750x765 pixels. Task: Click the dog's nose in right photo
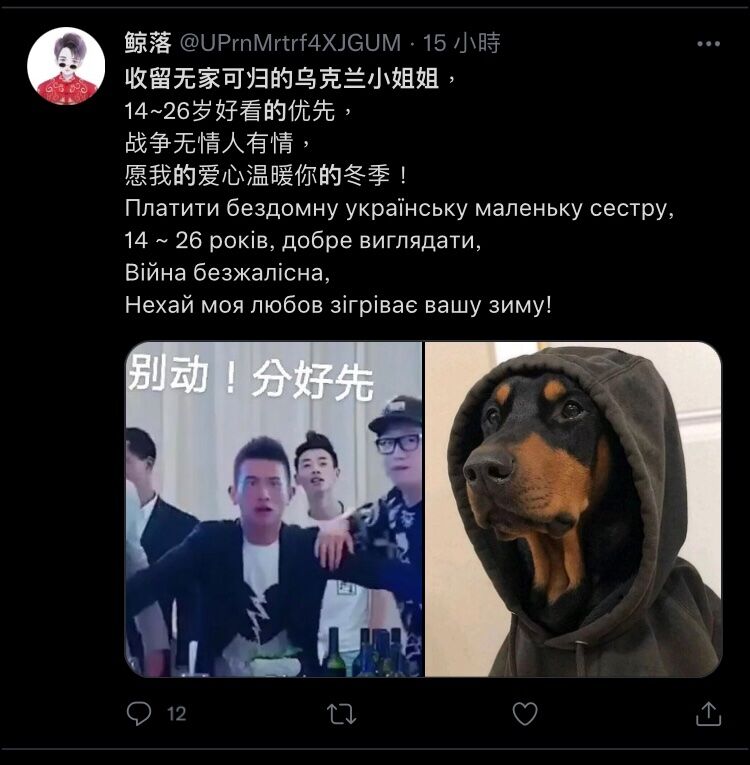[487, 469]
